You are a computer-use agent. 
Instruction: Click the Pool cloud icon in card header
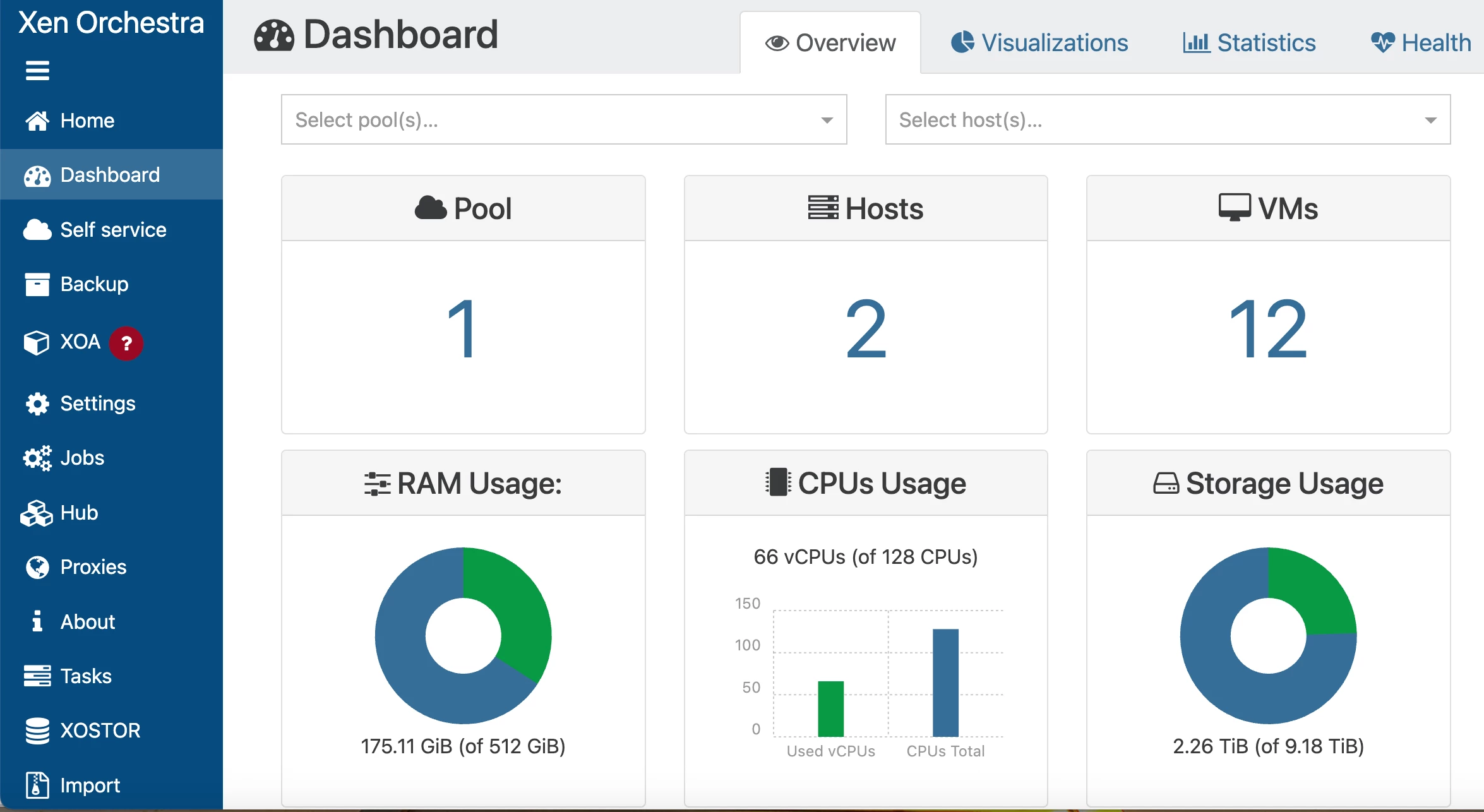coord(431,208)
